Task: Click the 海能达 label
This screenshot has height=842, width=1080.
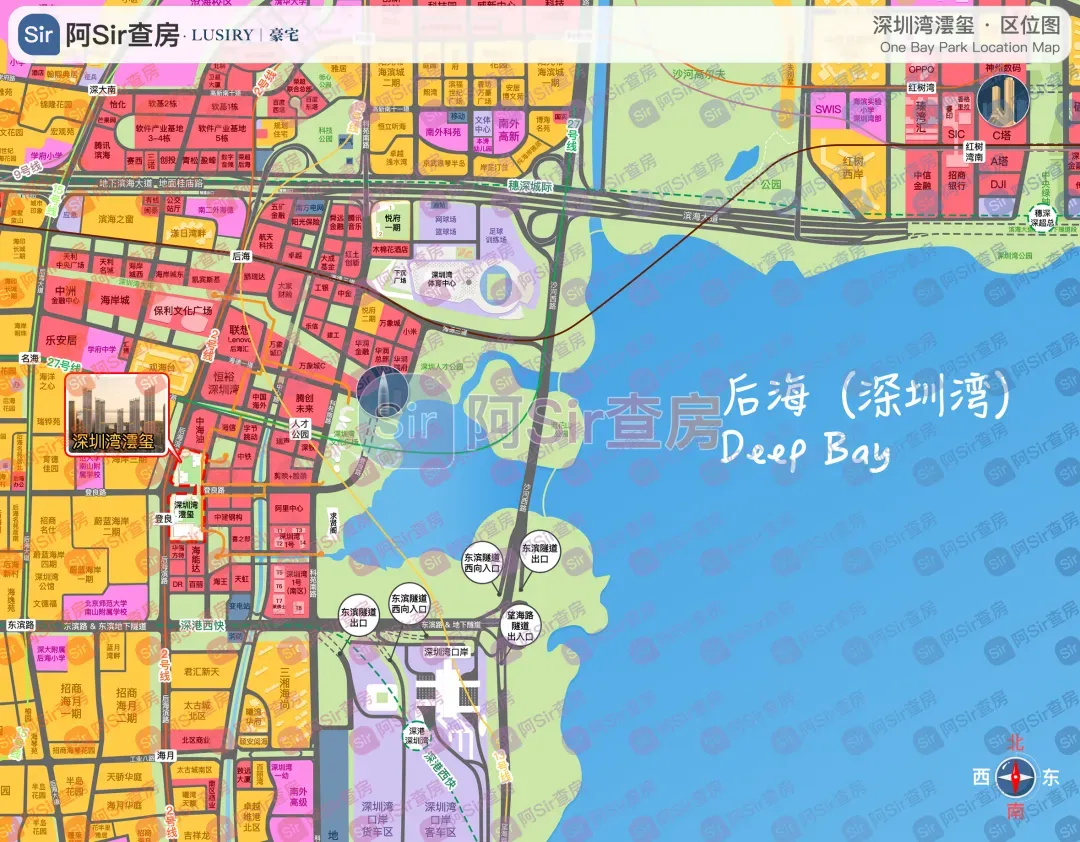Action: coord(196,559)
